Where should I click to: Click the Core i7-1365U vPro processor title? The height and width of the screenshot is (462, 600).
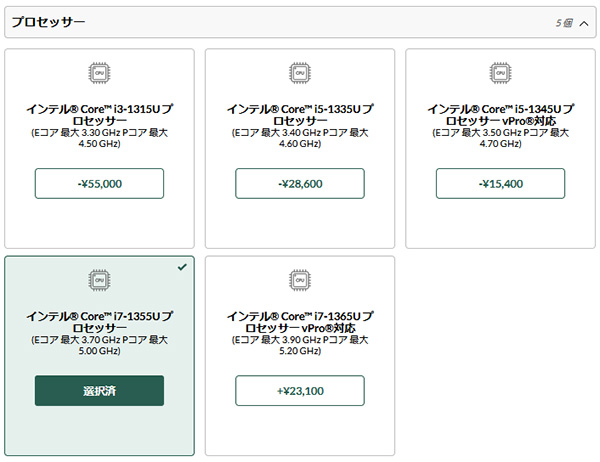coord(300,322)
